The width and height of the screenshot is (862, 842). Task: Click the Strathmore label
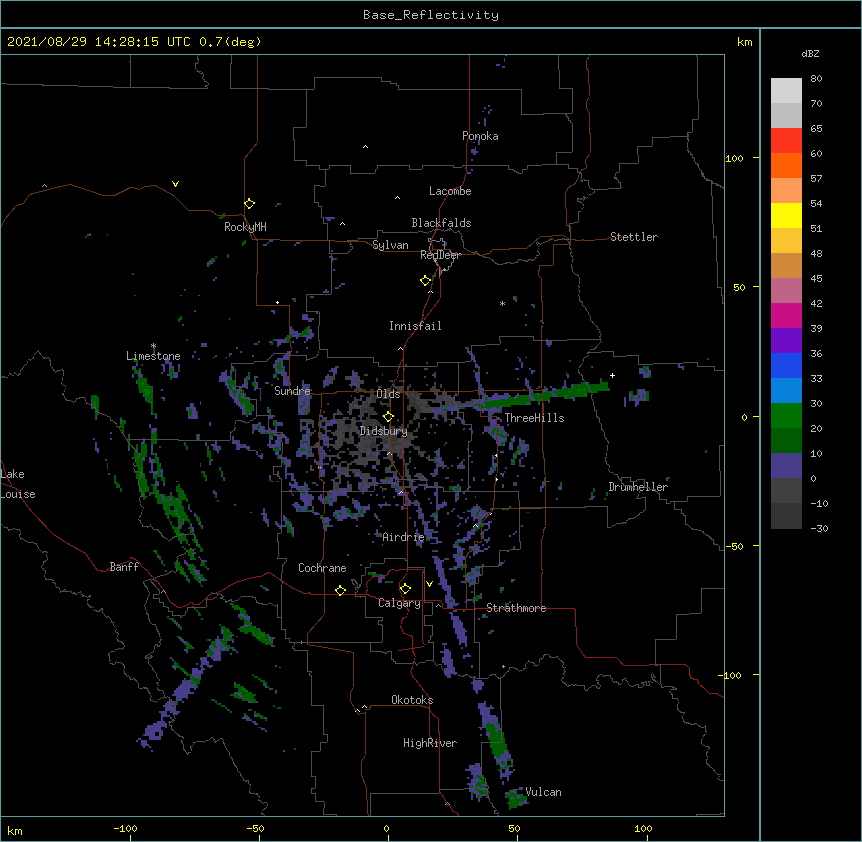click(x=516, y=608)
